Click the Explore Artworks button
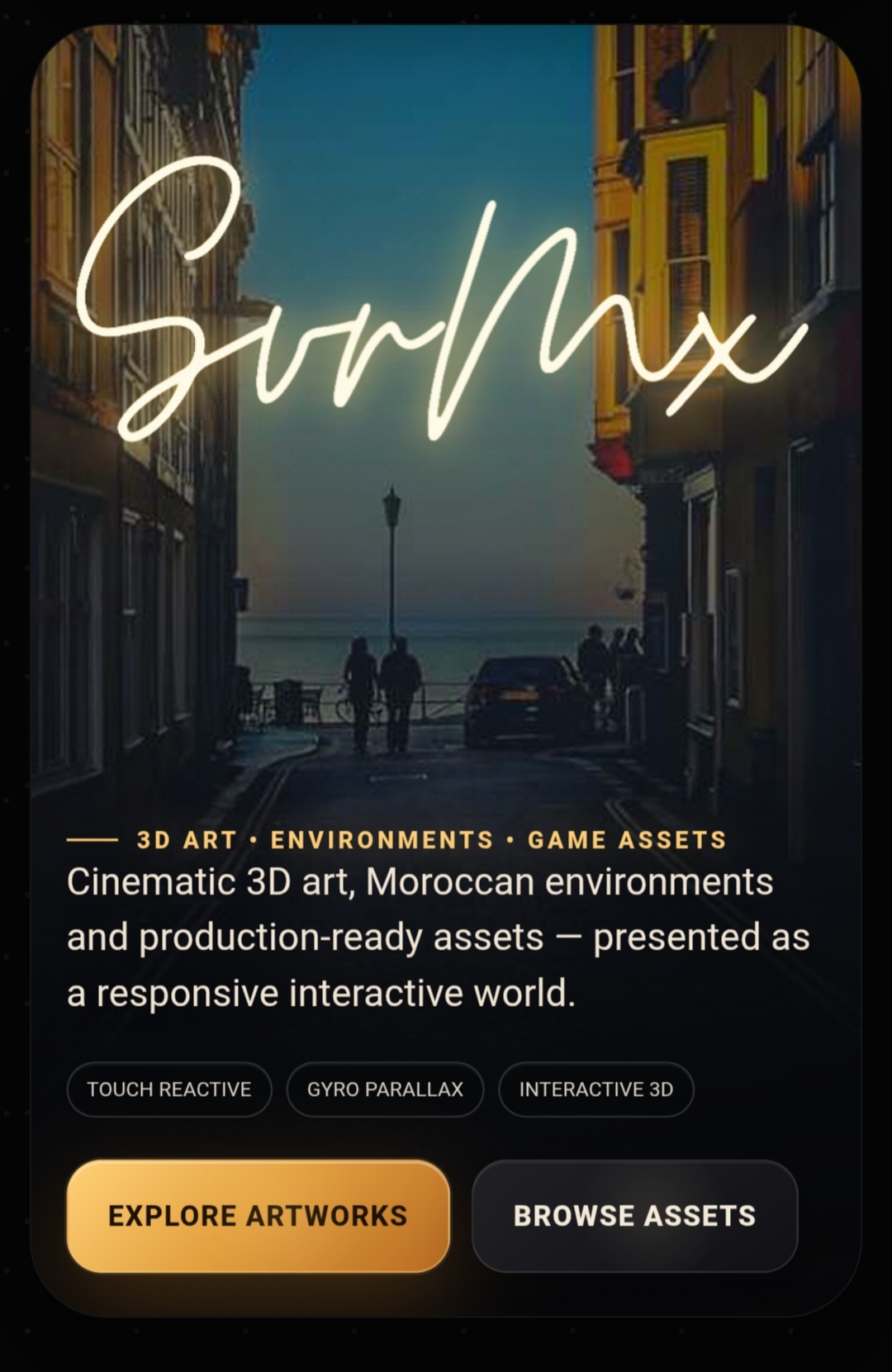The height and width of the screenshot is (1372, 892). point(258,1215)
